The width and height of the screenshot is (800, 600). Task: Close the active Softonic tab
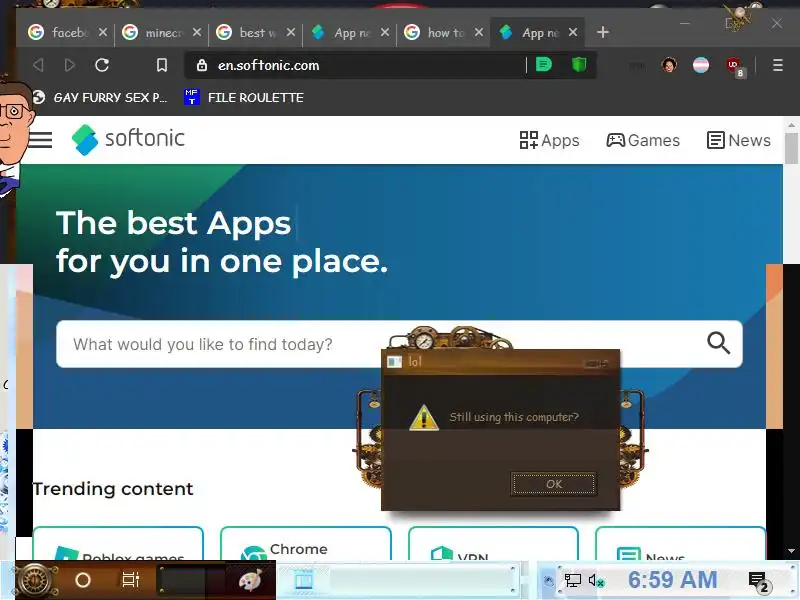click(x=573, y=32)
